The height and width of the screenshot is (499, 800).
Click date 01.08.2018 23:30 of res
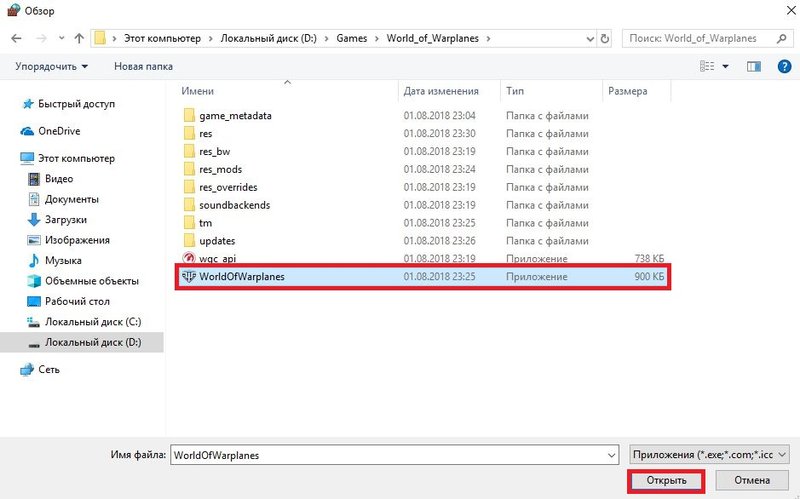(x=439, y=133)
